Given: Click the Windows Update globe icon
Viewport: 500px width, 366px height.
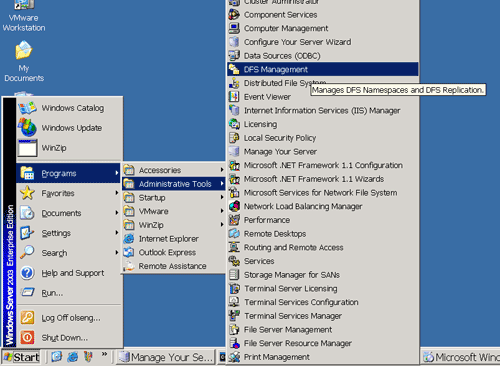Looking at the screenshot, I should [x=27, y=127].
